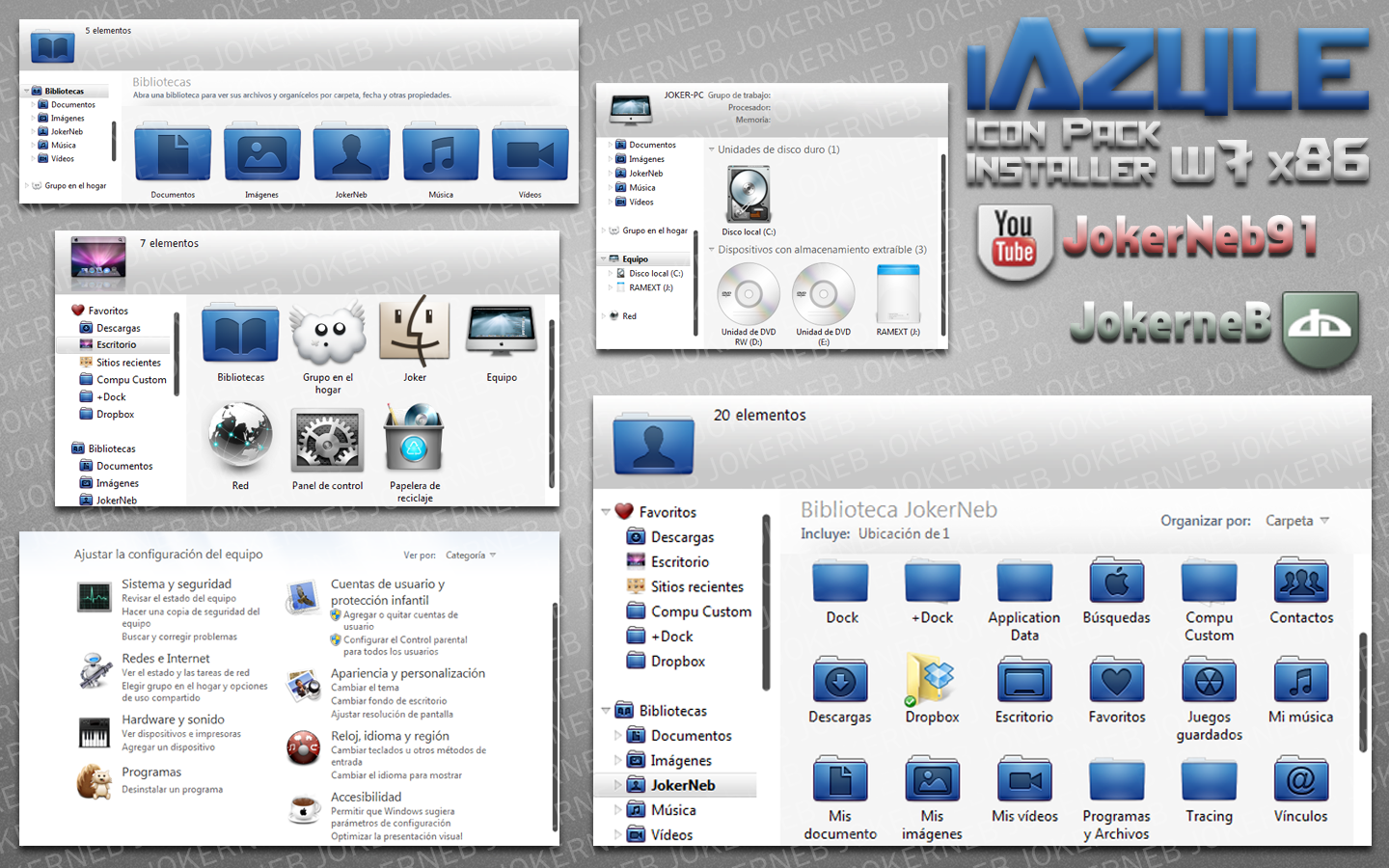The height and width of the screenshot is (868, 1389).
Task: Open Mis documentos folder
Action: (840, 779)
